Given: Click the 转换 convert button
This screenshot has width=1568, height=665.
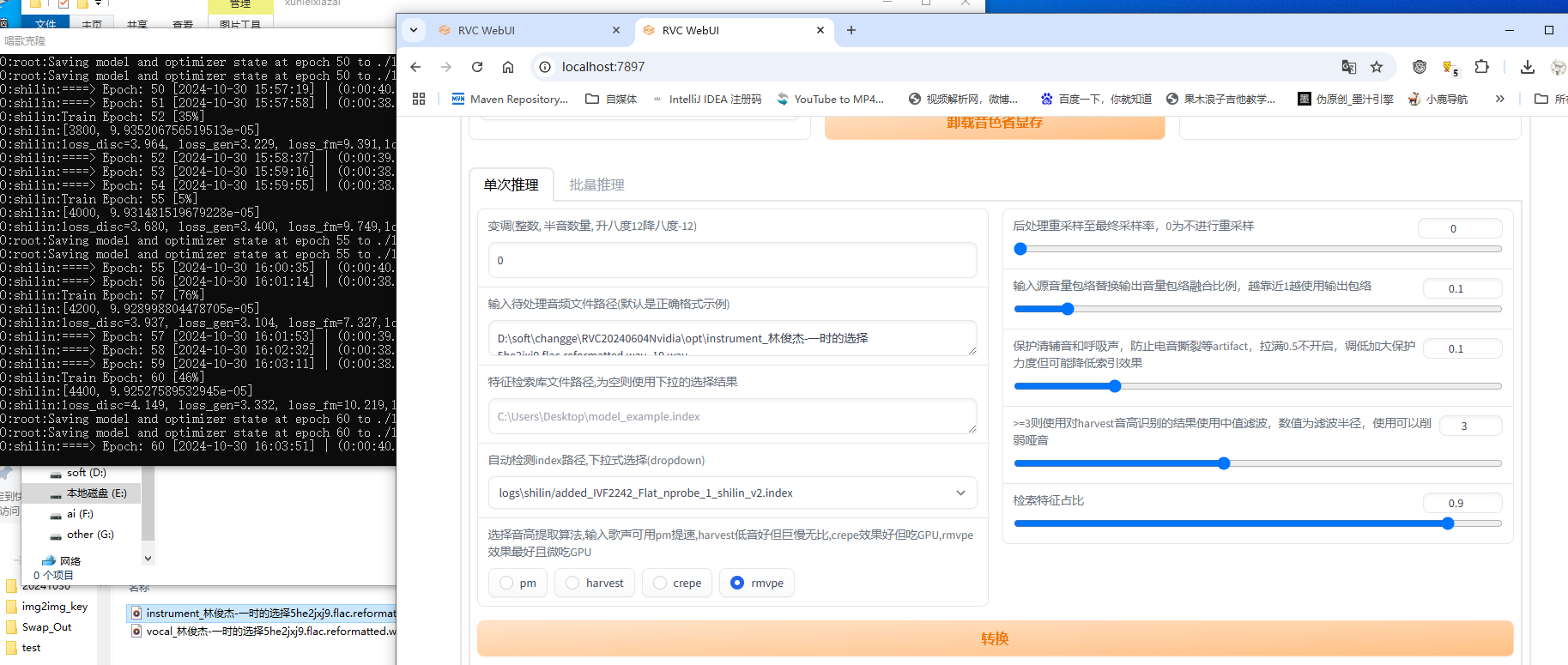Looking at the screenshot, I should click(995, 638).
